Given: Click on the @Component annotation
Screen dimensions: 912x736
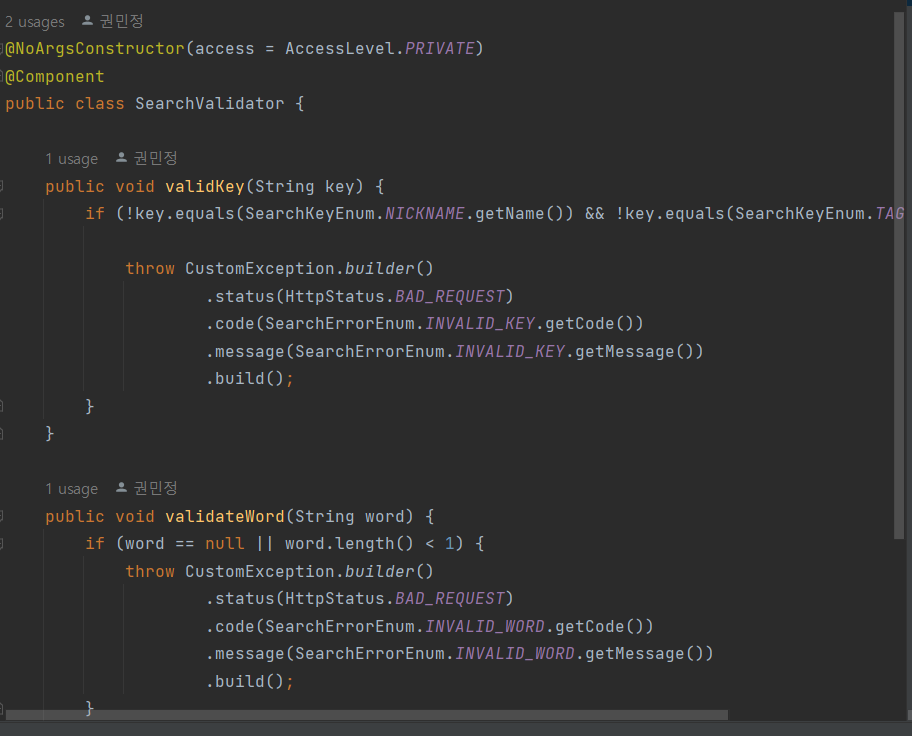Looking at the screenshot, I should coord(55,76).
